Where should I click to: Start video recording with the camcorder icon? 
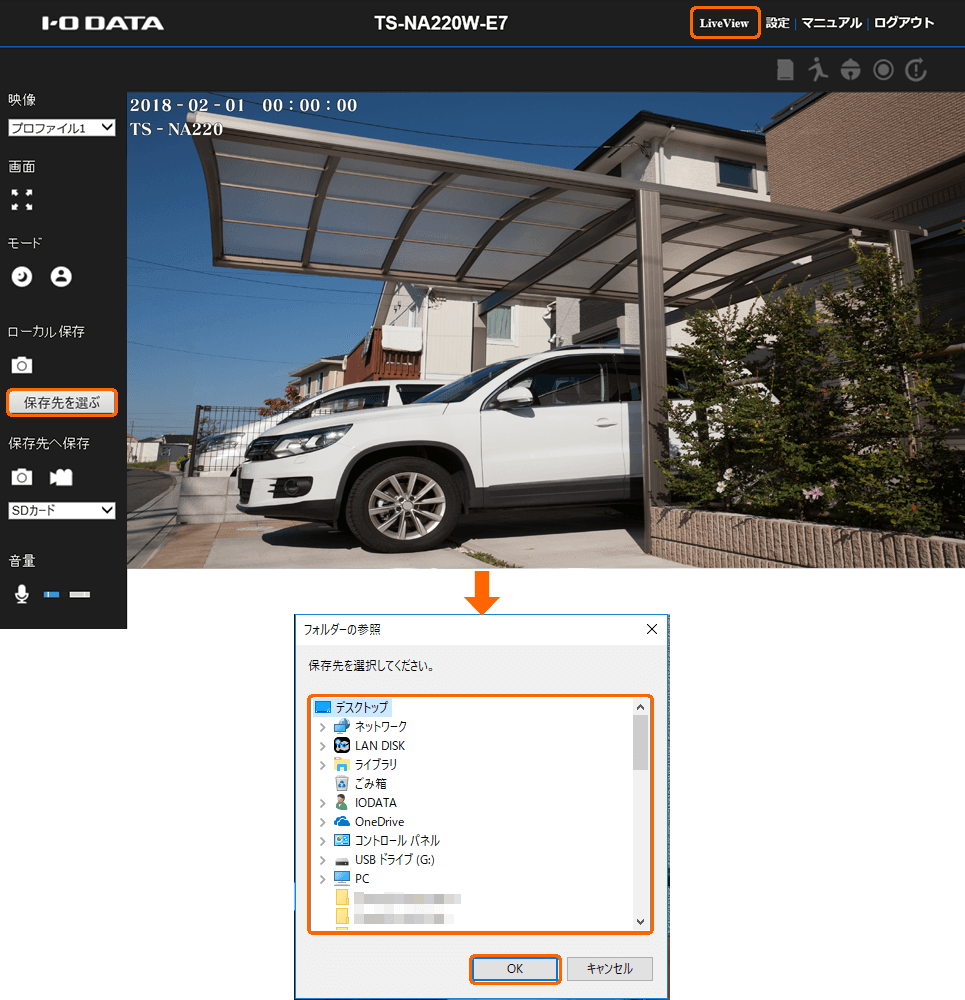[61, 478]
